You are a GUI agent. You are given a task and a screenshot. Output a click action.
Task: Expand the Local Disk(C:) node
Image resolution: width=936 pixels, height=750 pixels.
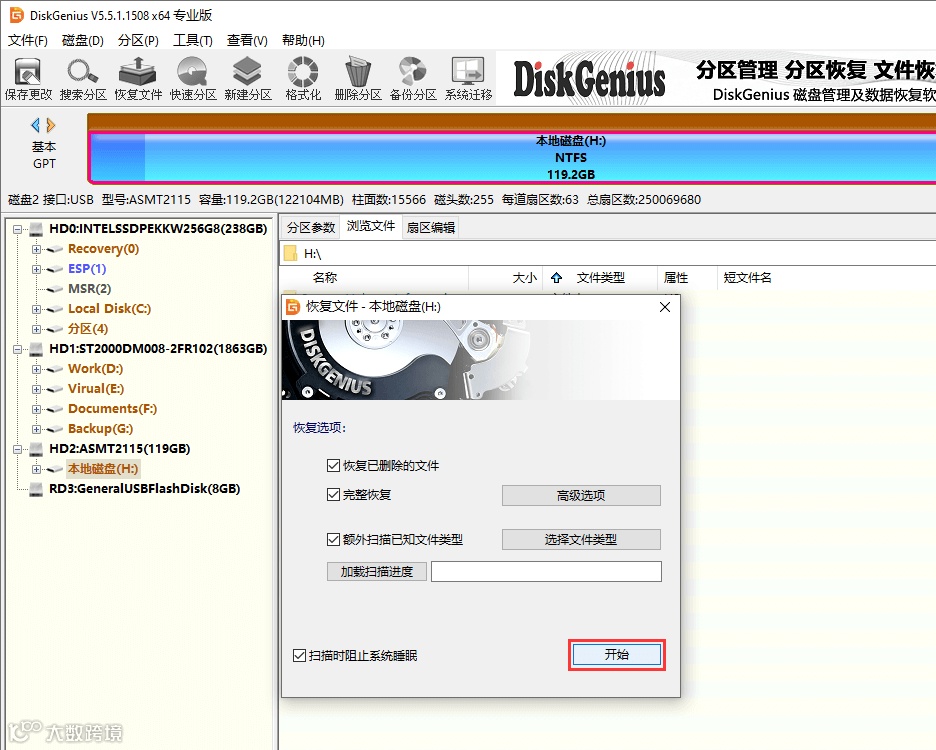(36, 309)
